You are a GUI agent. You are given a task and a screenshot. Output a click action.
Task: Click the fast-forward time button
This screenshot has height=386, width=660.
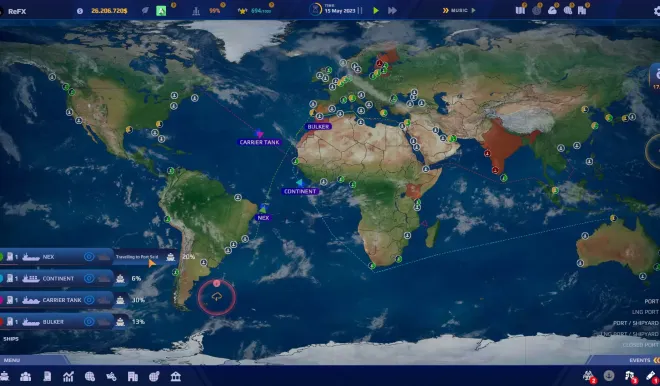(x=392, y=11)
